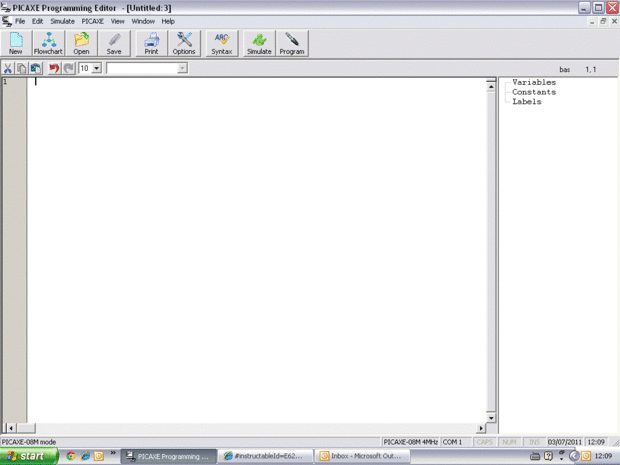Click inside the code editor area
The height and width of the screenshot is (465, 620).
point(257,249)
